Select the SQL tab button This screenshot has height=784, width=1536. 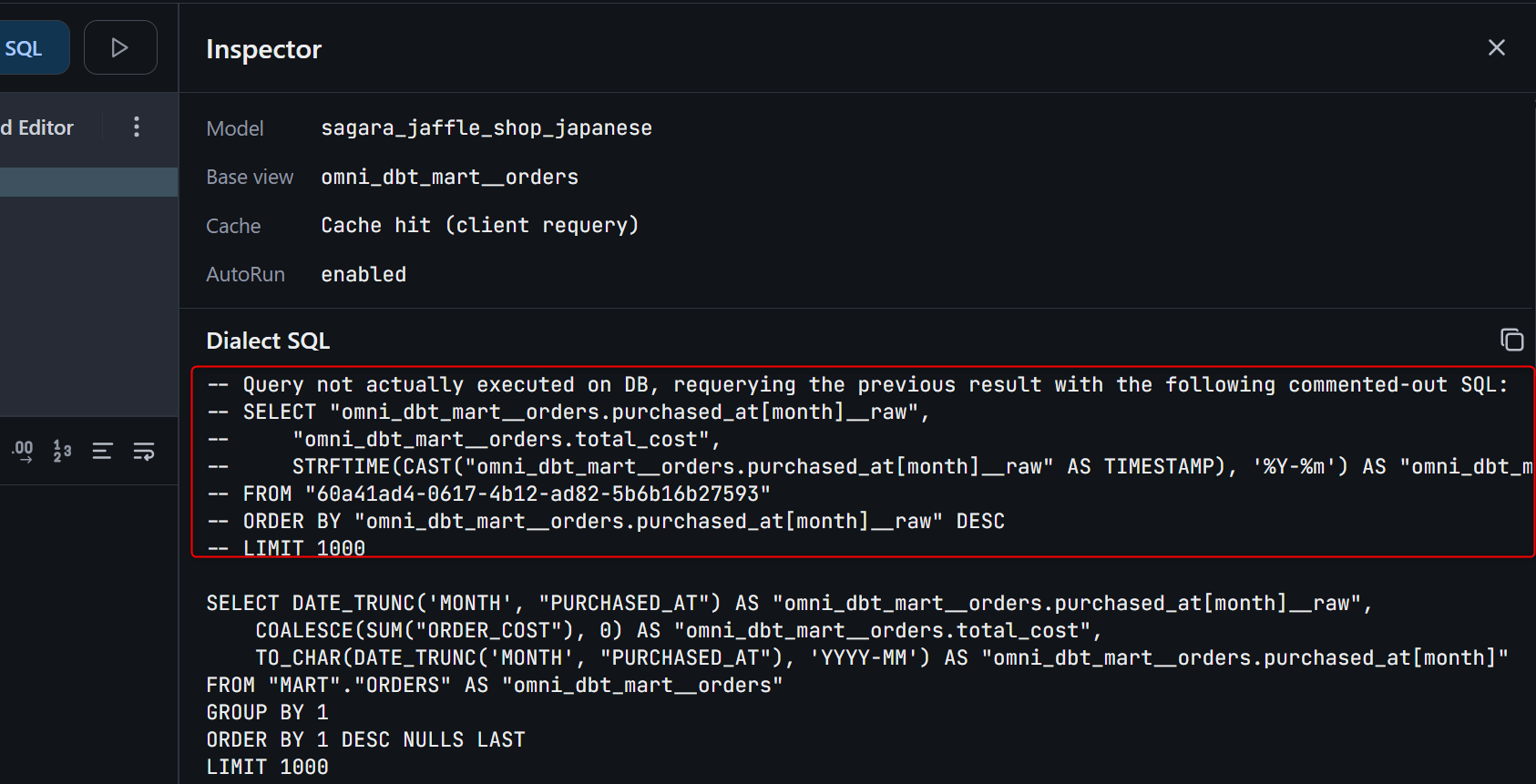(x=26, y=48)
